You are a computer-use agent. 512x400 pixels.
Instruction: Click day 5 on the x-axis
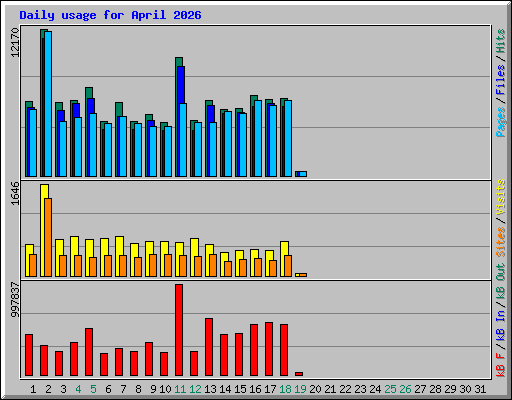tap(93, 389)
